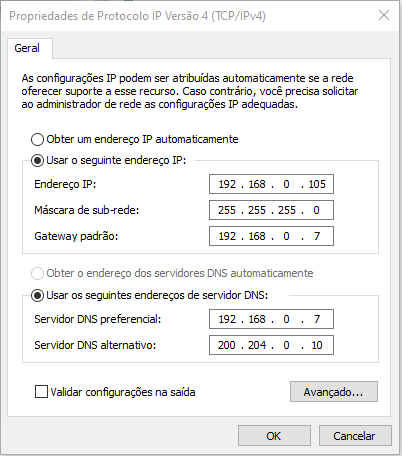Click the last octet of Servidor DNS preferencial
This screenshot has width=402, height=456.
click(x=317, y=319)
